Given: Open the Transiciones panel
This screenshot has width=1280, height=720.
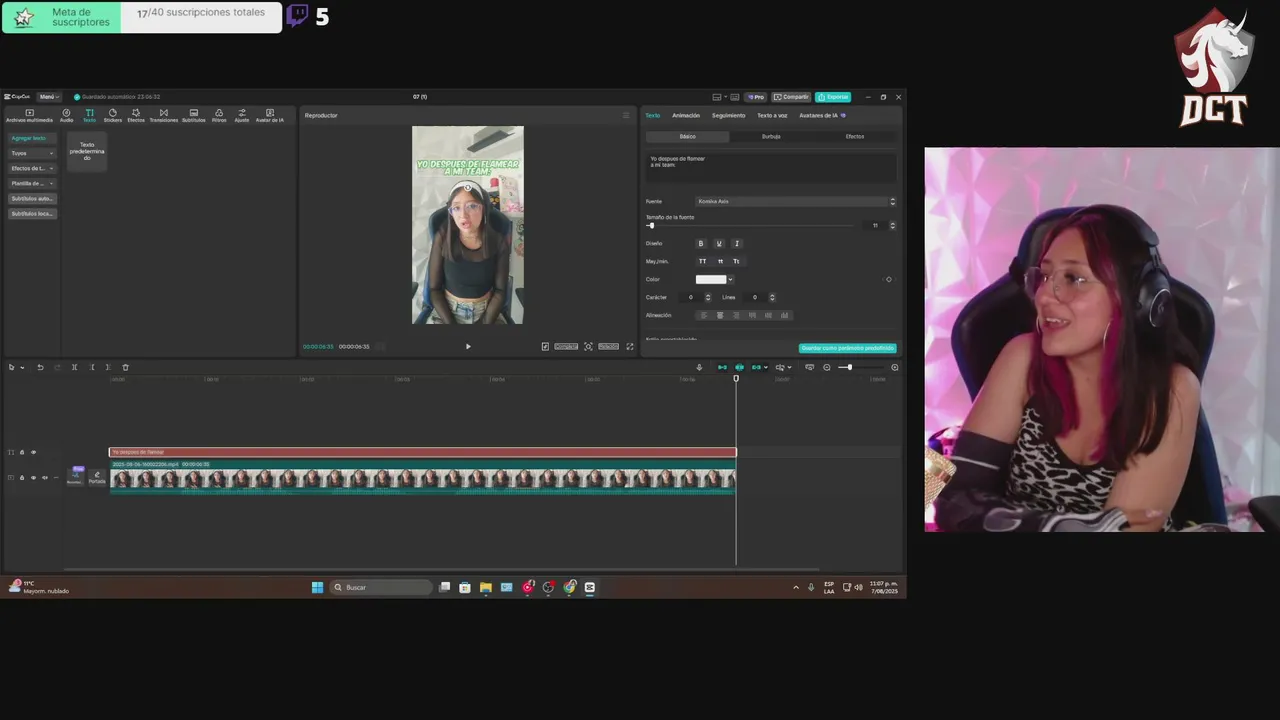Looking at the screenshot, I should pos(163,115).
